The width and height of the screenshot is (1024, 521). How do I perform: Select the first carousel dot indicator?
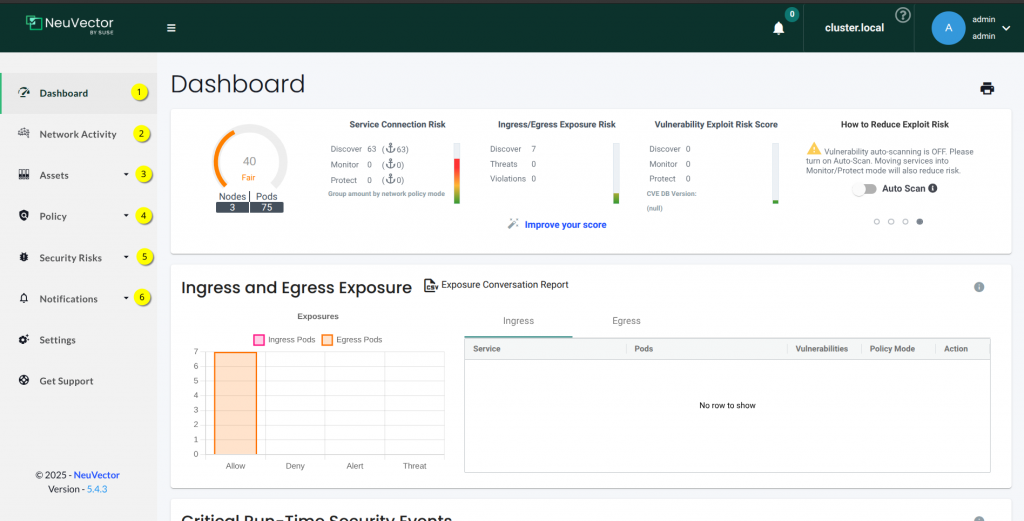click(877, 221)
